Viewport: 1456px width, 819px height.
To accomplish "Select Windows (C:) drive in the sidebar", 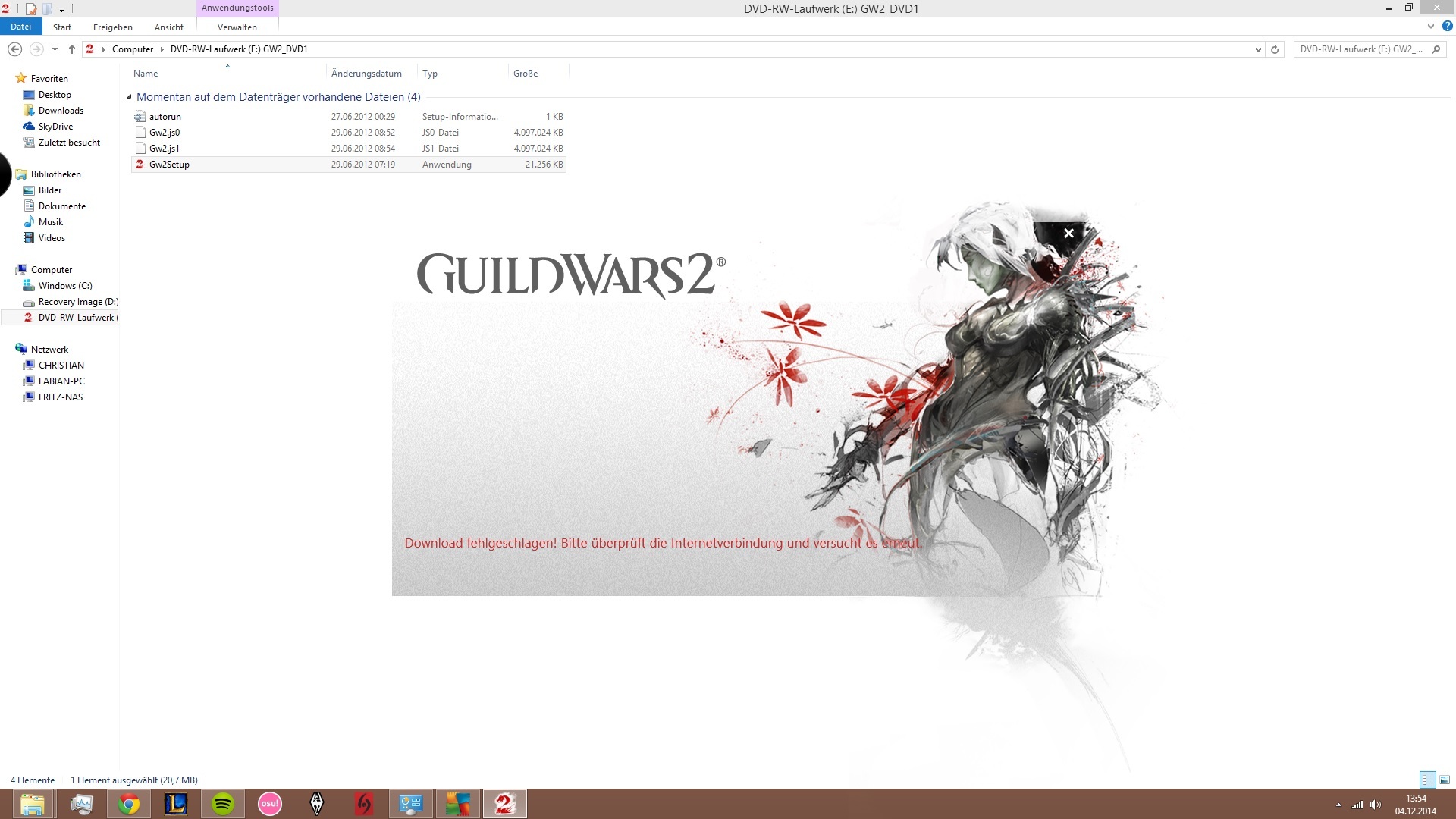I will click(x=65, y=286).
